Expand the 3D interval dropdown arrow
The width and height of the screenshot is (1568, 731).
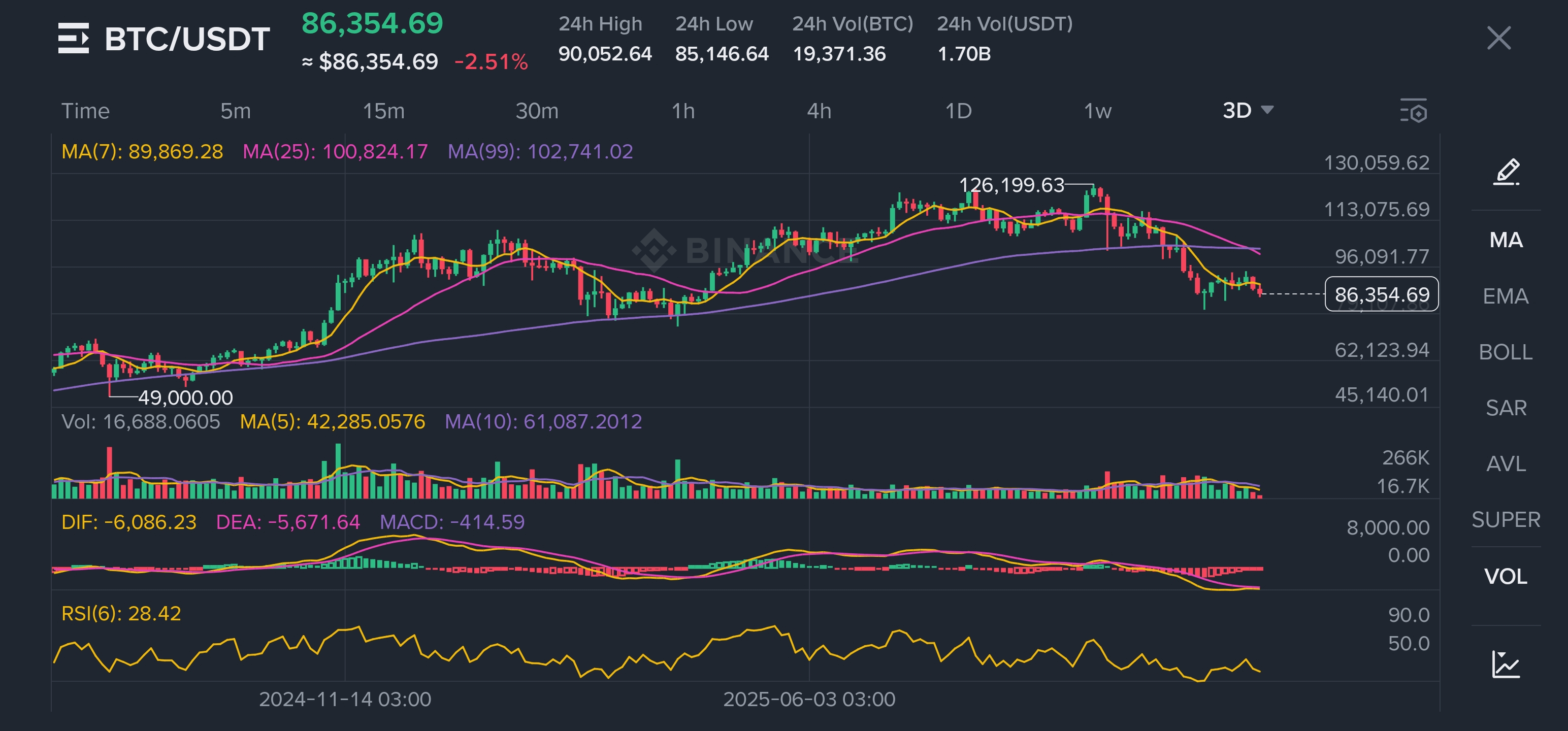tap(1267, 110)
